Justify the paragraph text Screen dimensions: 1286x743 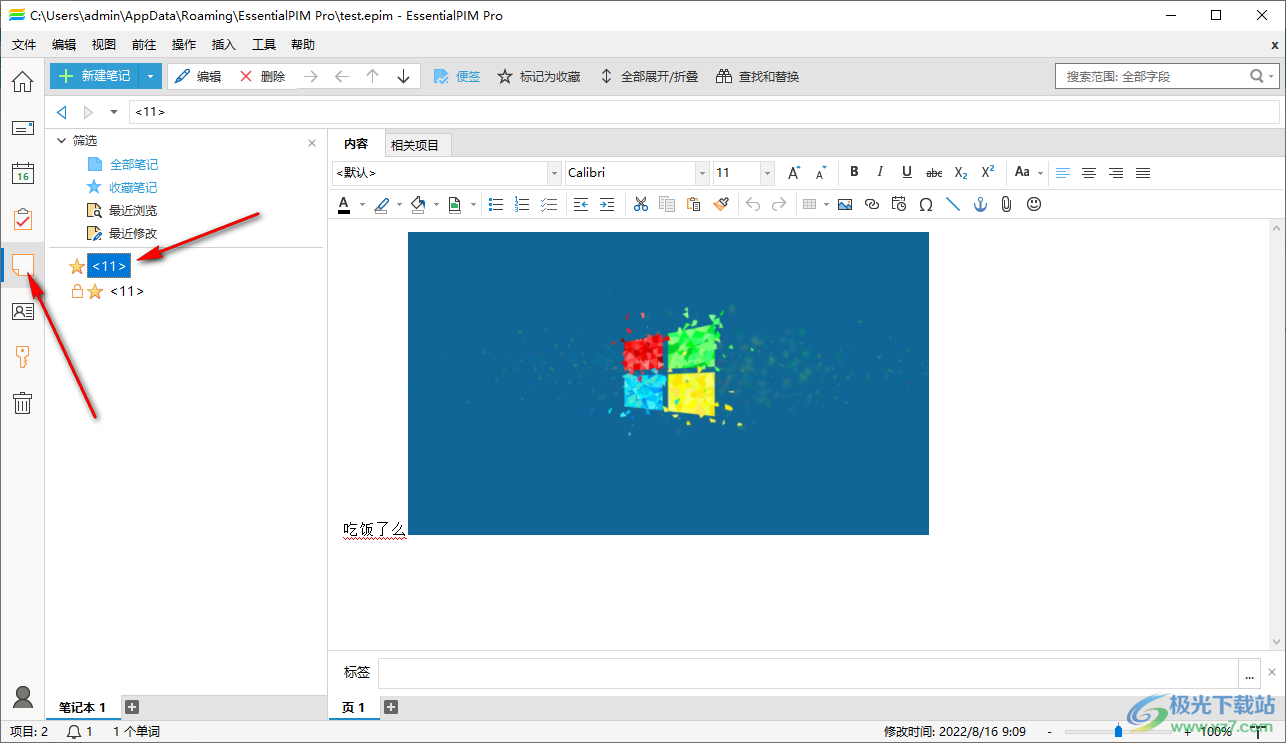point(1143,173)
